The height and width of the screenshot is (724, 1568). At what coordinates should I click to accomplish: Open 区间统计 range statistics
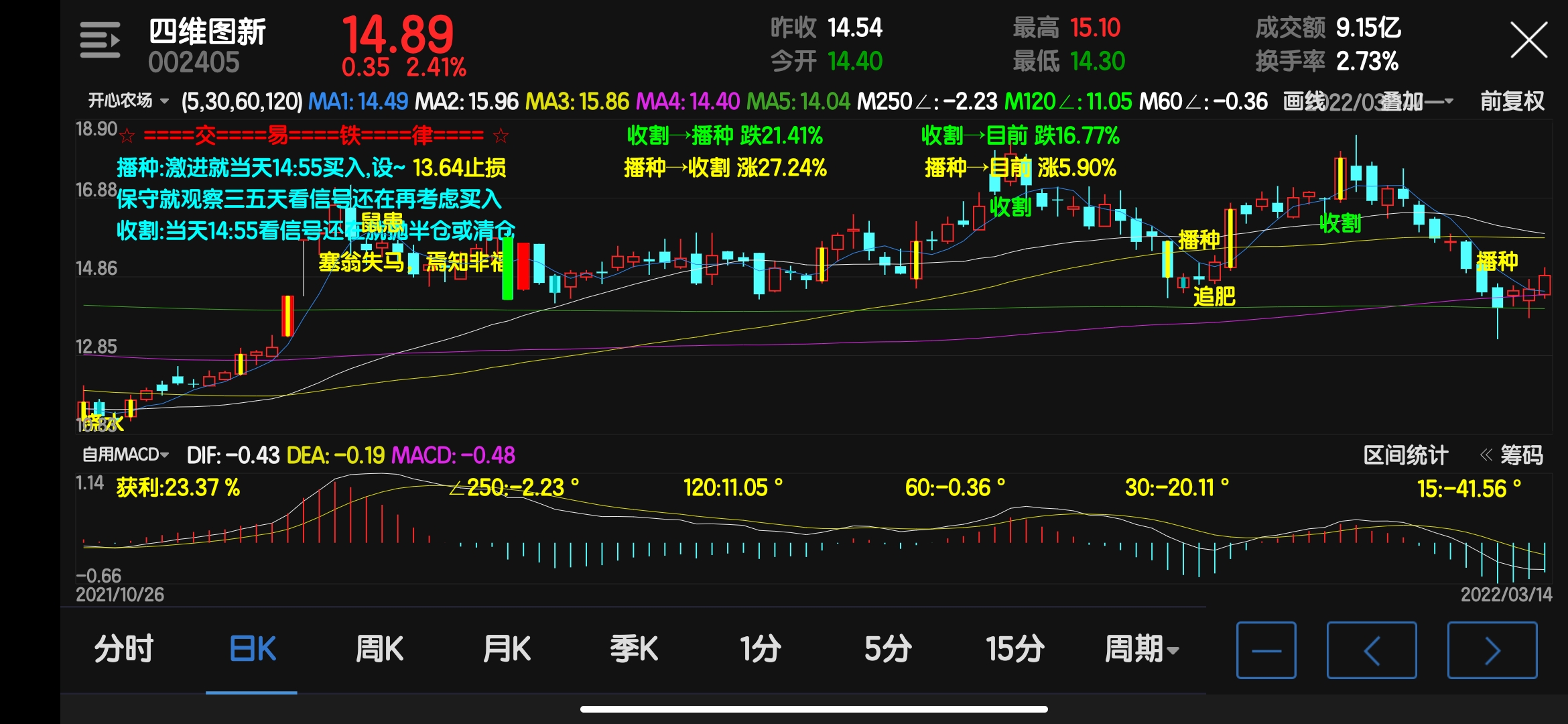[1406, 455]
